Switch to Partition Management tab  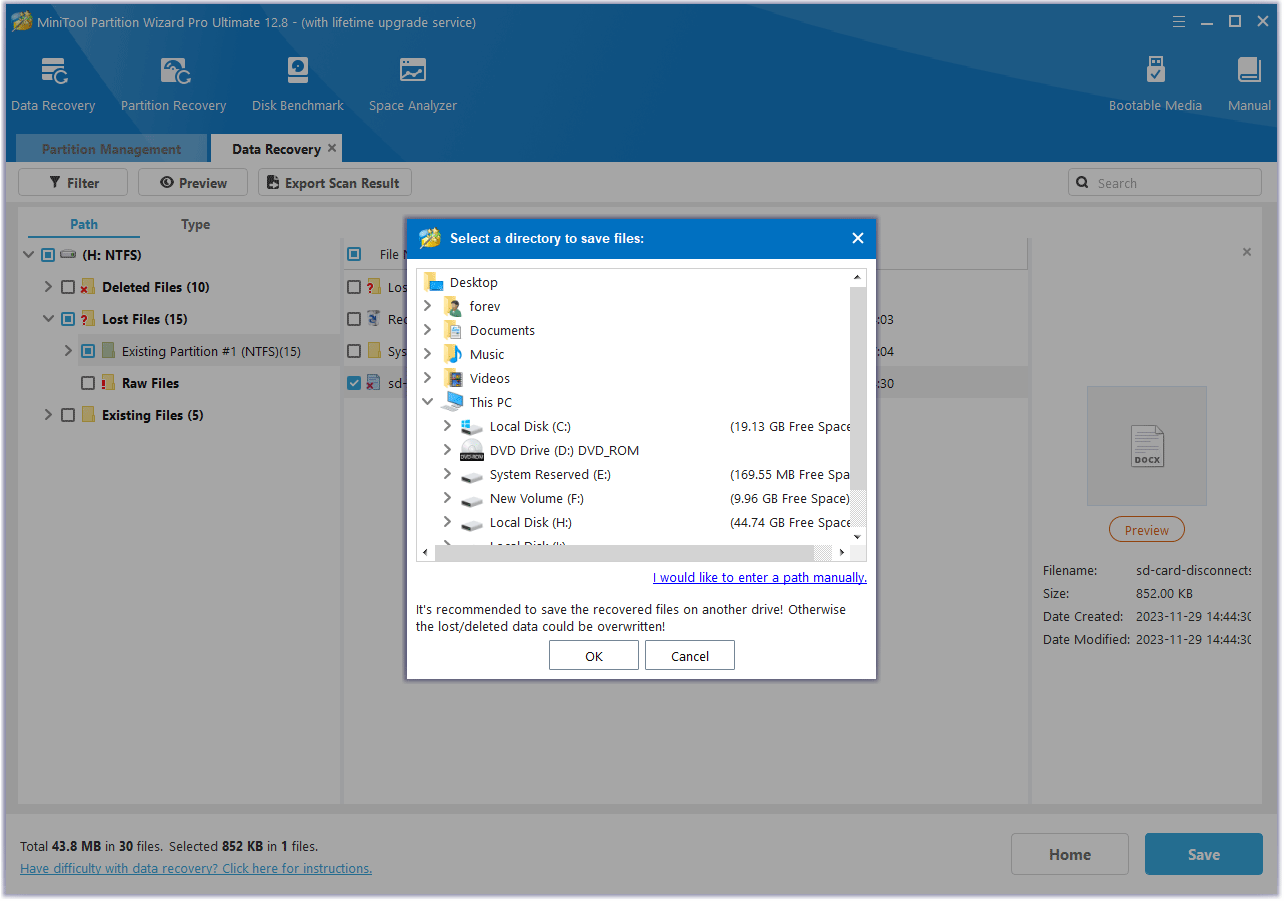tap(111, 148)
